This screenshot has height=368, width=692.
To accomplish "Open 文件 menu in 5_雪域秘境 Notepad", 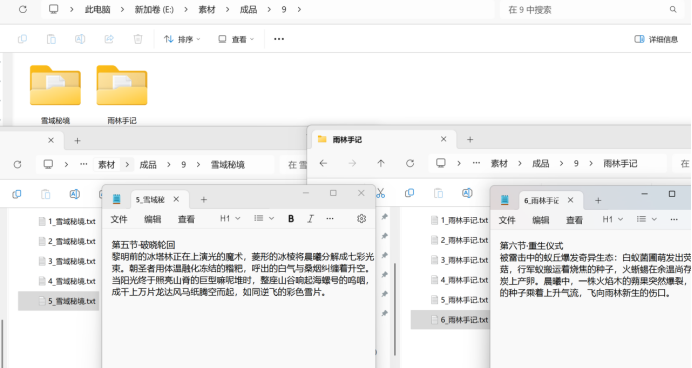I will tap(119, 219).
